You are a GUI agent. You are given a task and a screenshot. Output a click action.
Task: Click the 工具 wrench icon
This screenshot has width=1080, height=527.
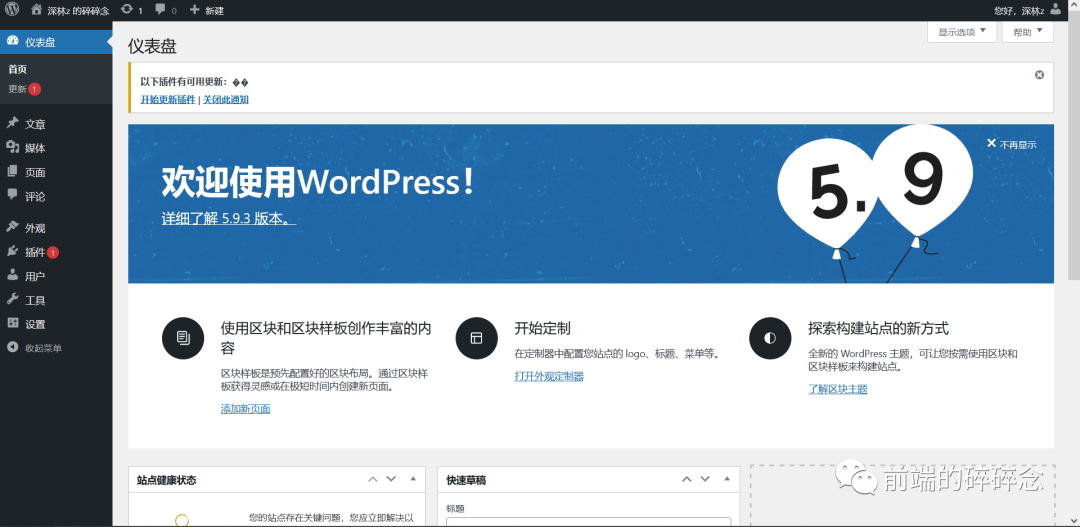(12, 300)
